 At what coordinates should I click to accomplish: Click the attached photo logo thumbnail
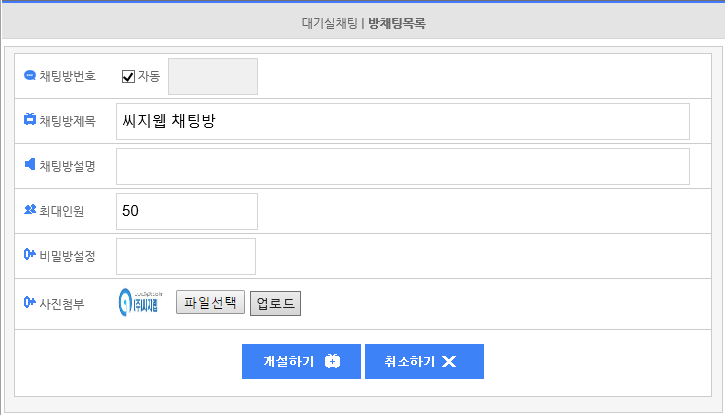coord(141,303)
